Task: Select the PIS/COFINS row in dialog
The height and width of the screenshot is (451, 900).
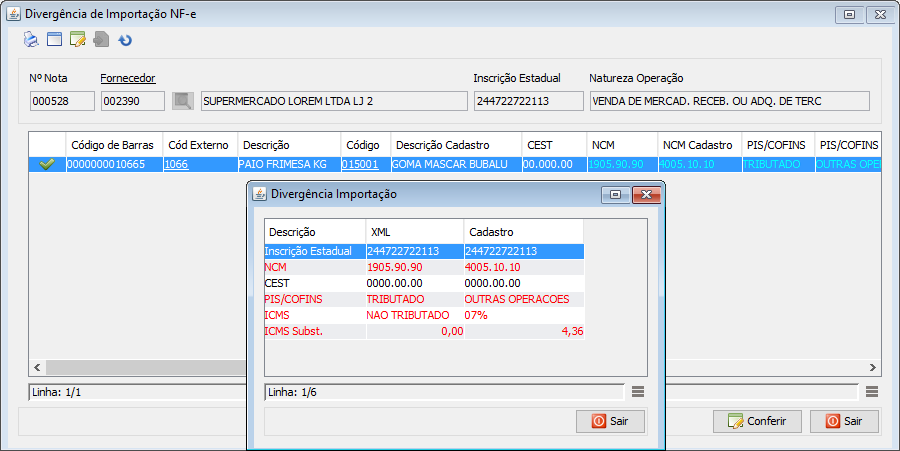Action: [424, 300]
